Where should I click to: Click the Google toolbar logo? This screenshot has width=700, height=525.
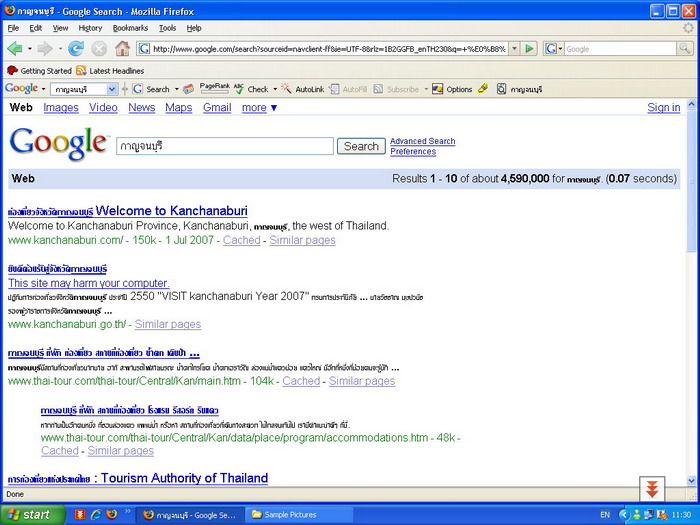coord(21,88)
